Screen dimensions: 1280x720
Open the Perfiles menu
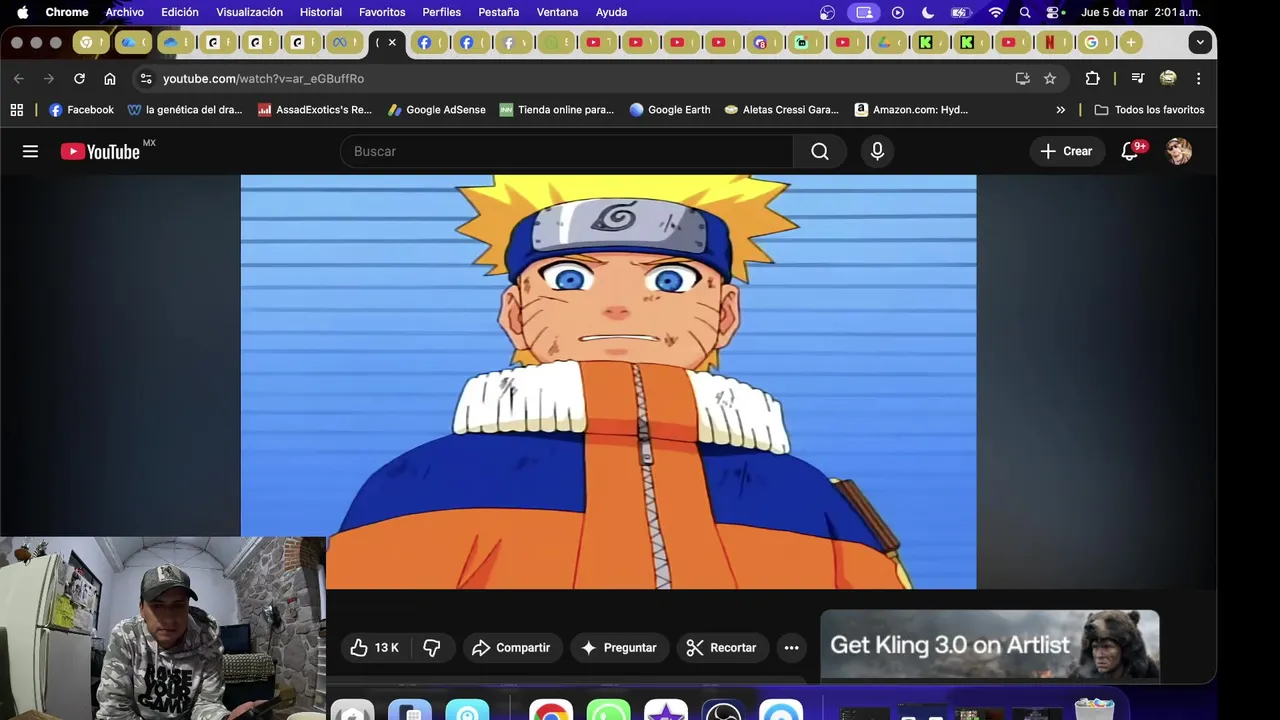pyautogui.click(x=442, y=12)
